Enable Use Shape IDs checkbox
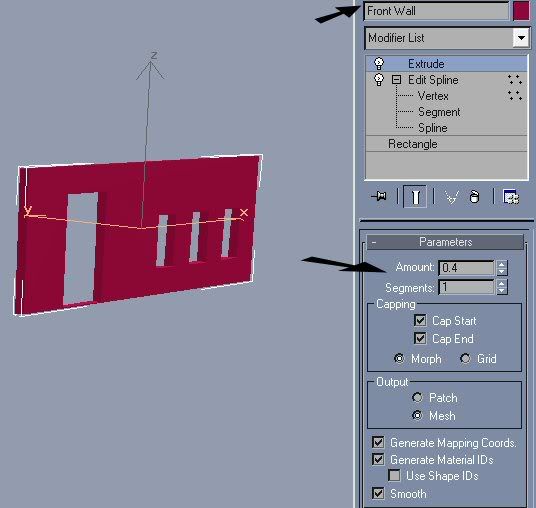This screenshot has width=536, height=508. [394, 475]
